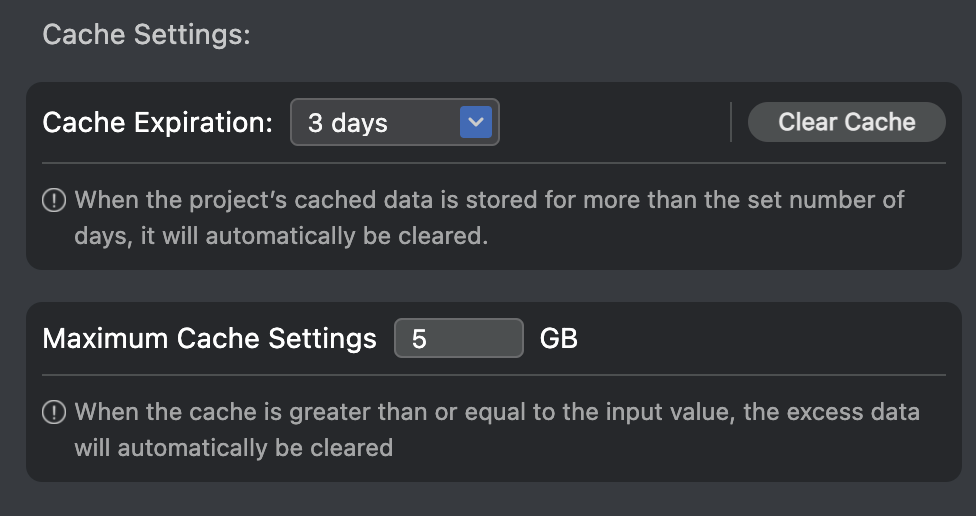Click empty space right of the GB label
Screen dimensions: 976x516
pos(760,338)
